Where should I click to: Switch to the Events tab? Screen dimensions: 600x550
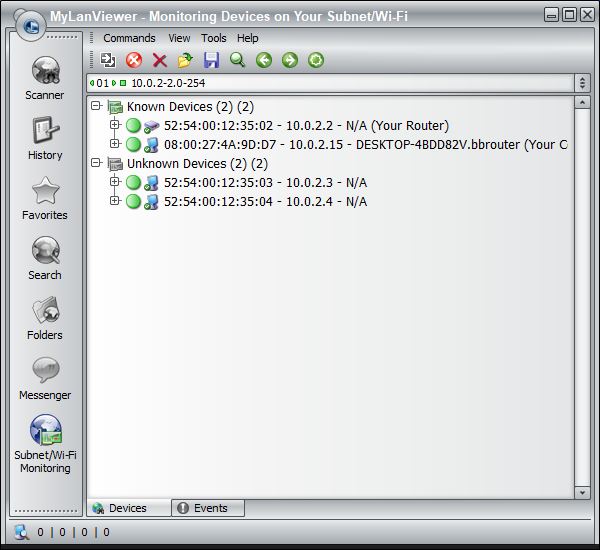pyautogui.click(x=208, y=508)
